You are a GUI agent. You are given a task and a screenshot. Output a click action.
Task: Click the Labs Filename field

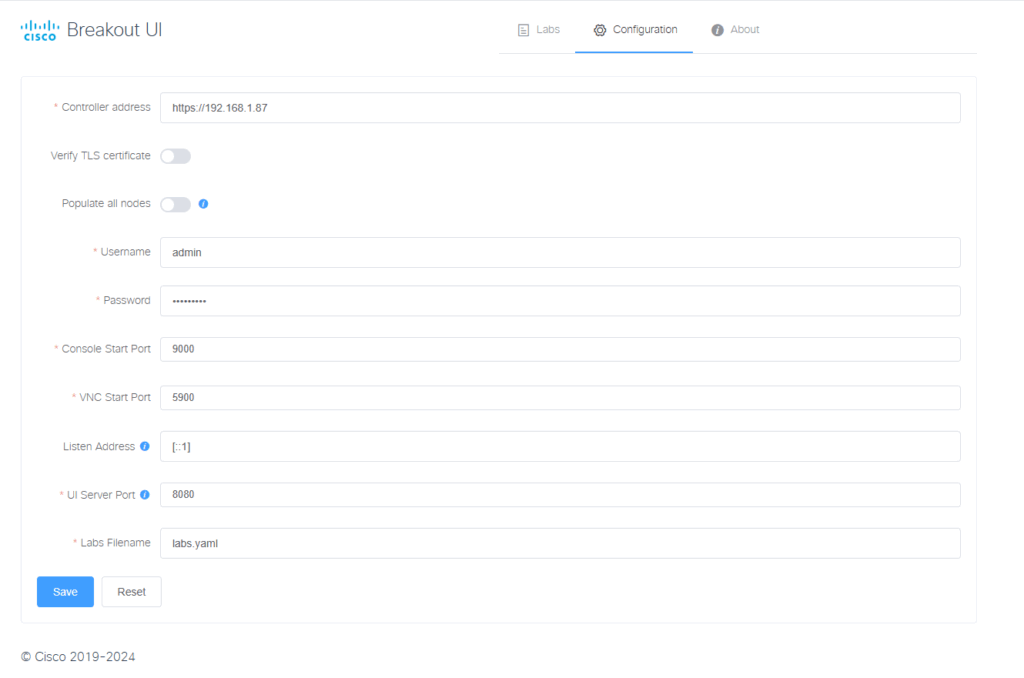560,543
